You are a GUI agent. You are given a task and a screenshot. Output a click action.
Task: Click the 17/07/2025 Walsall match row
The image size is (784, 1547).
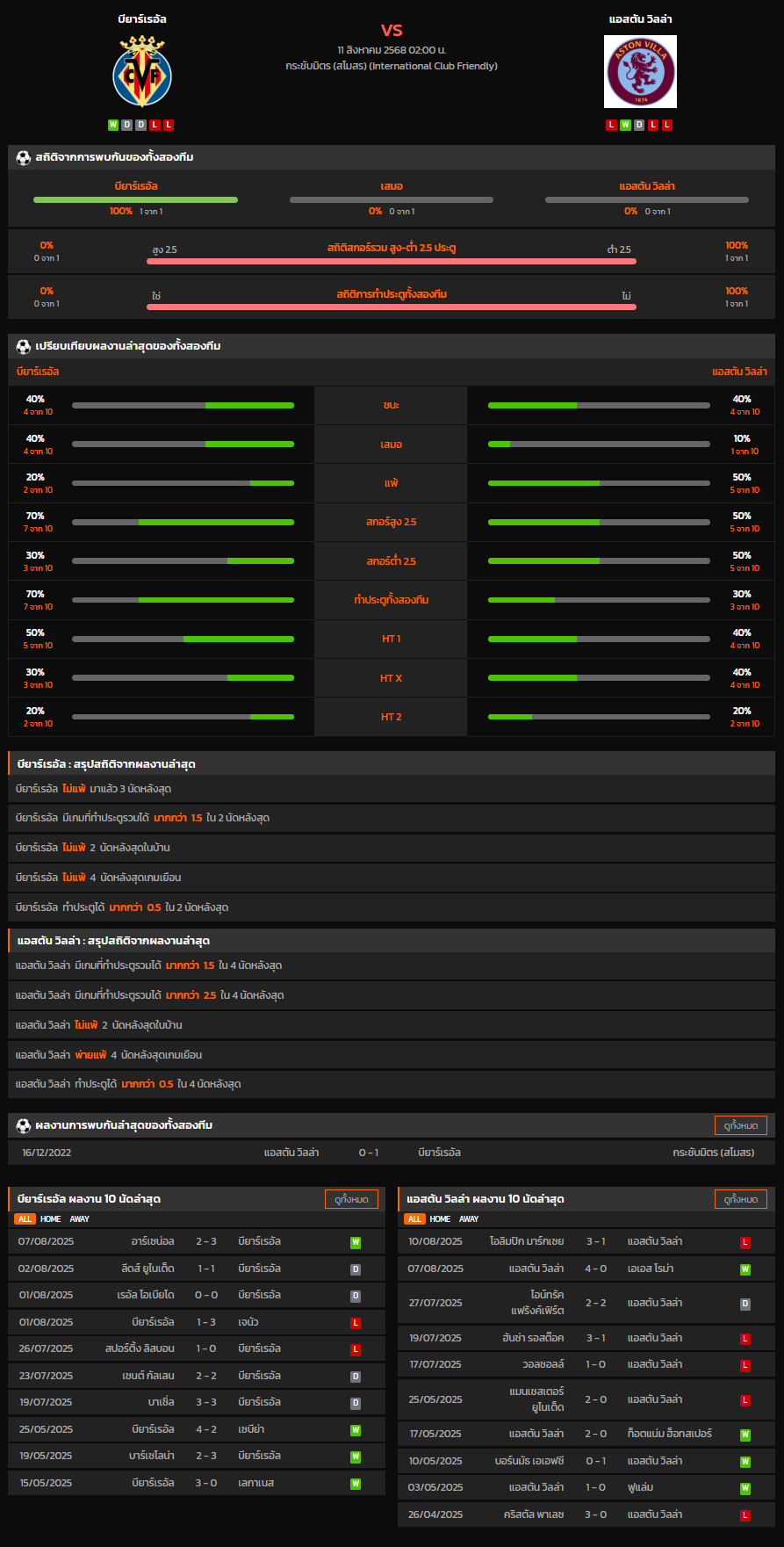586,1365
